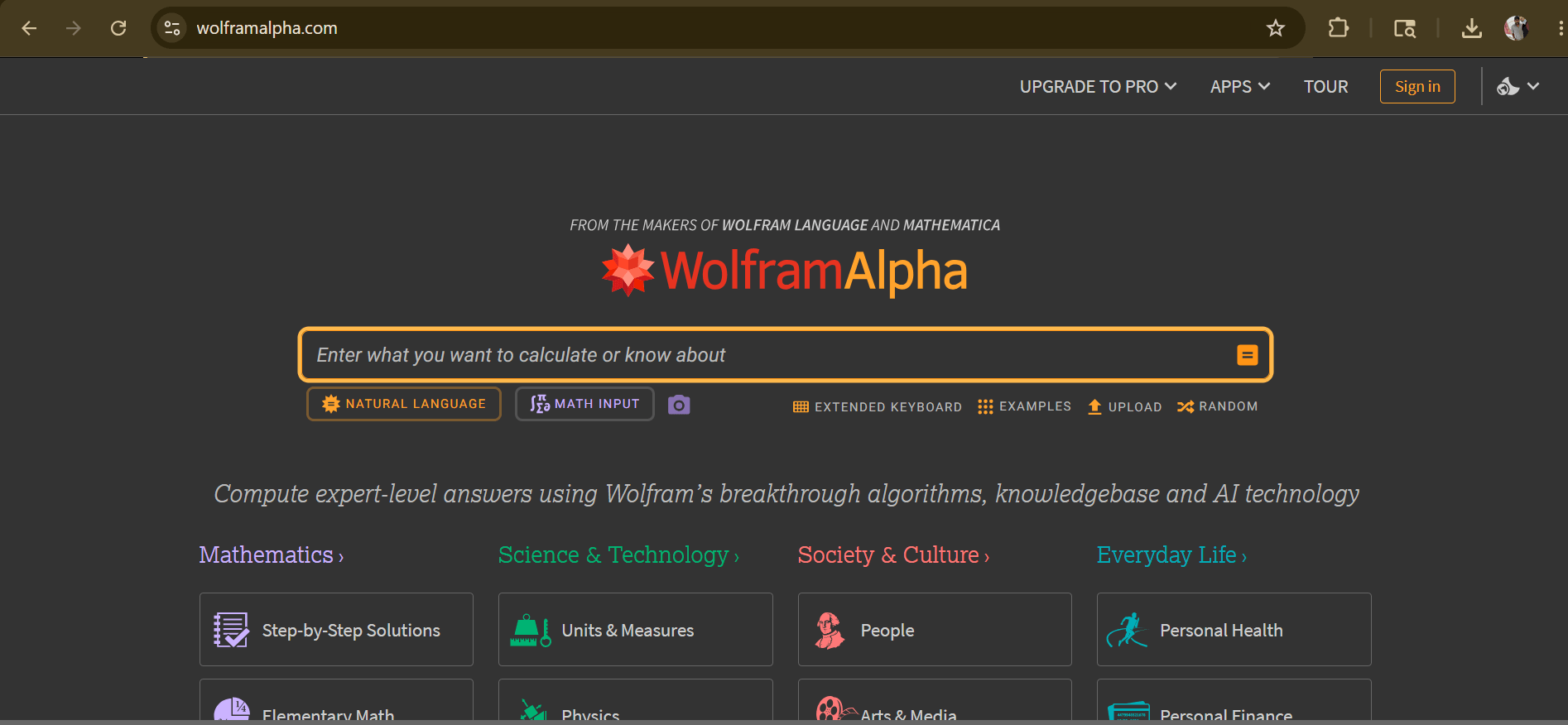Open the Personal Health card
This screenshot has height=725, width=1568.
point(1234,629)
